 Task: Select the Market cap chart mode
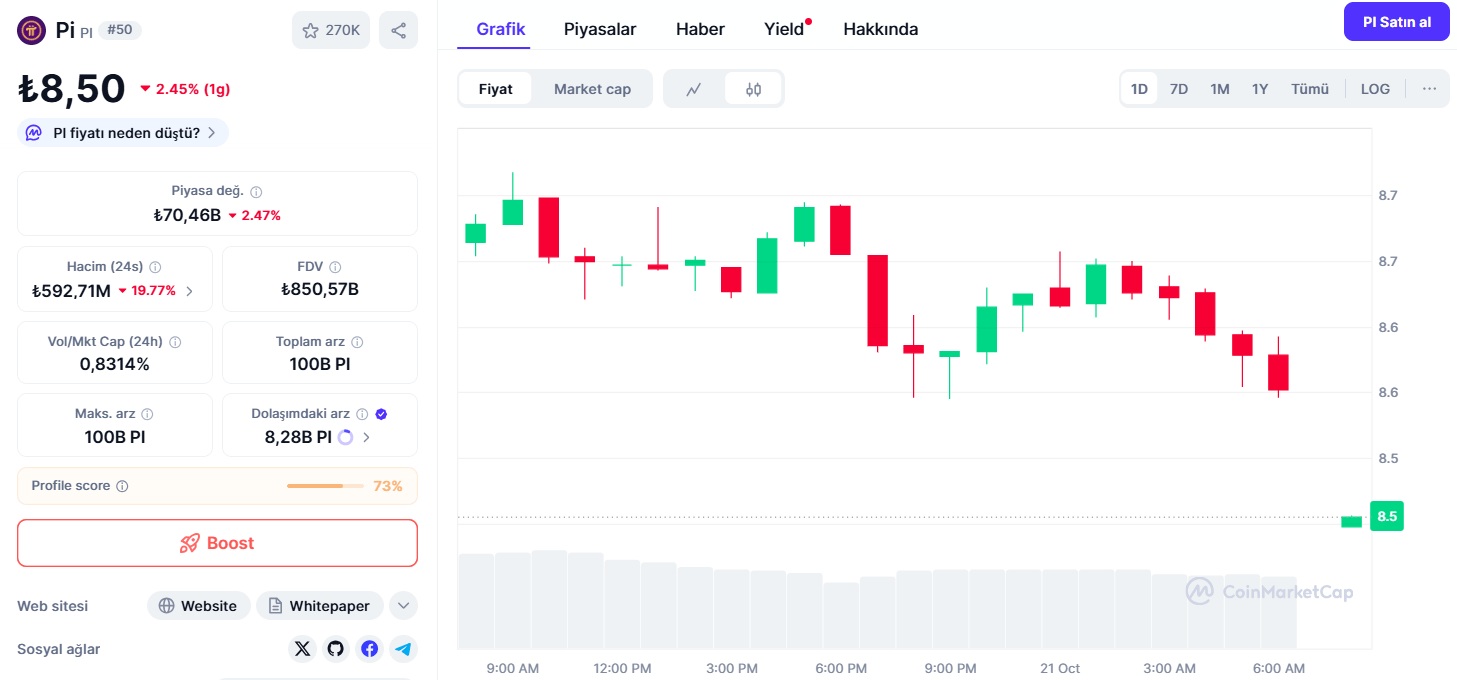coord(592,89)
